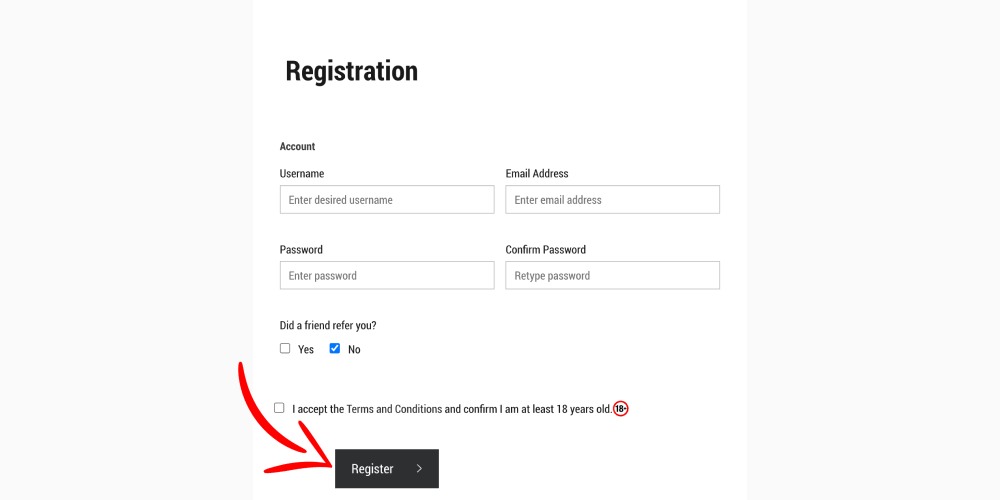Tick the Yes referral checkbox
This screenshot has width=1000, height=500.
click(285, 348)
